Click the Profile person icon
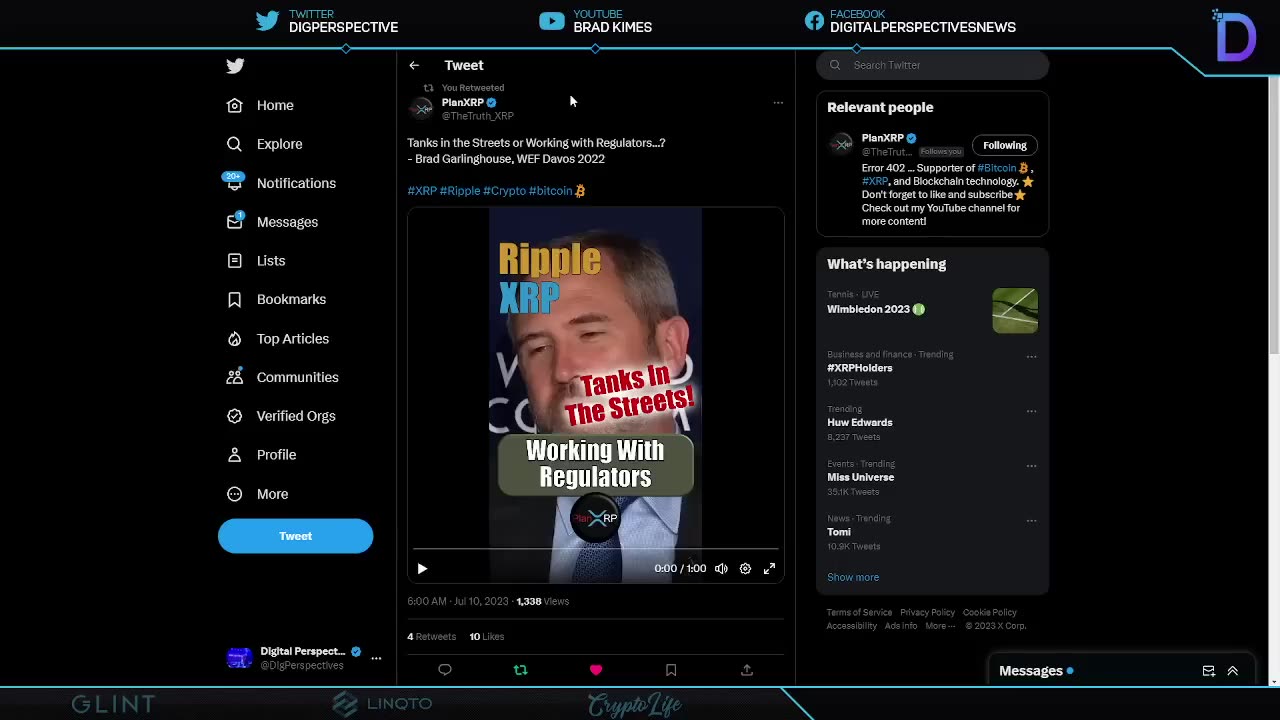 pyautogui.click(x=234, y=455)
